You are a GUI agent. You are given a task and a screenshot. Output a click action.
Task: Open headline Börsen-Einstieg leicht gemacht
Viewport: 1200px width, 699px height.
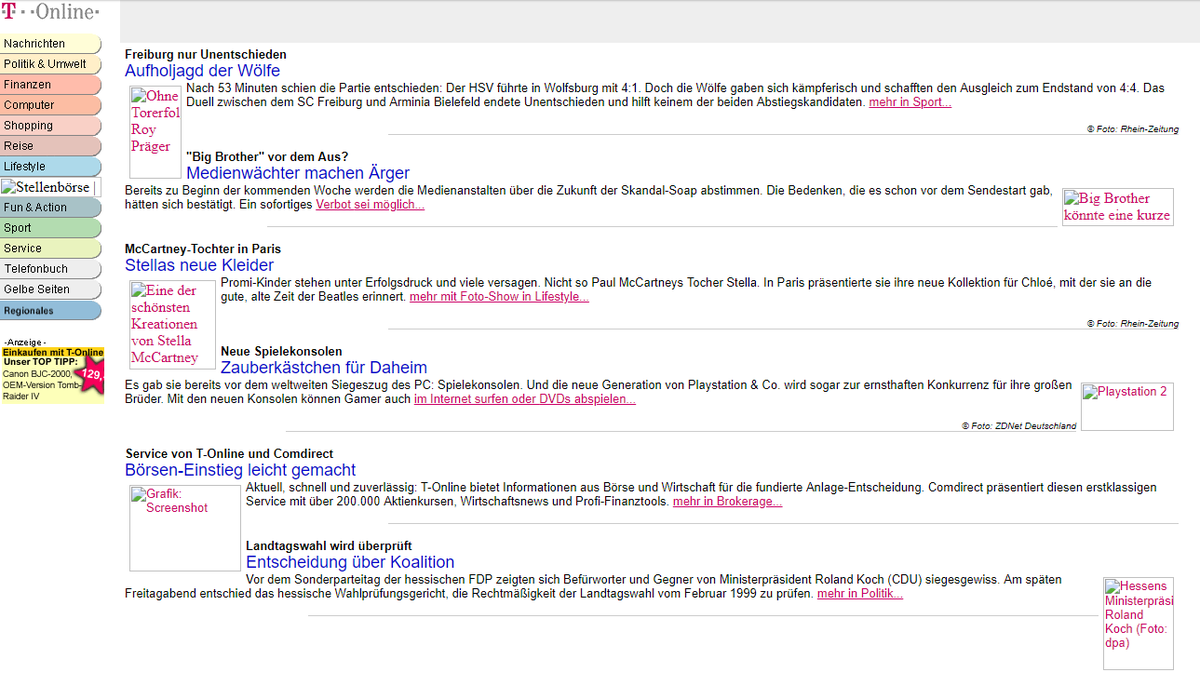pyautogui.click(x=240, y=470)
